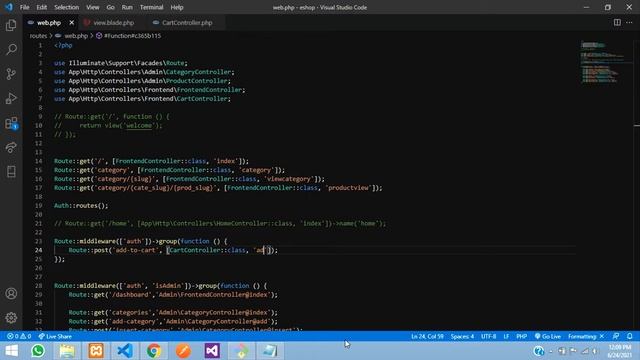Open the File menu
640x360 pixels.
pos(24,7)
